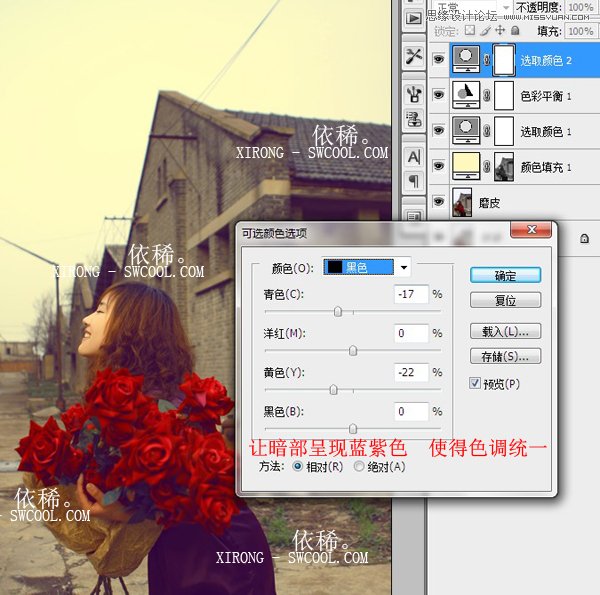Select the 选取颜色 1 layer mask thumbnail
The width and height of the screenshot is (600, 595).
(x=504, y=131)
